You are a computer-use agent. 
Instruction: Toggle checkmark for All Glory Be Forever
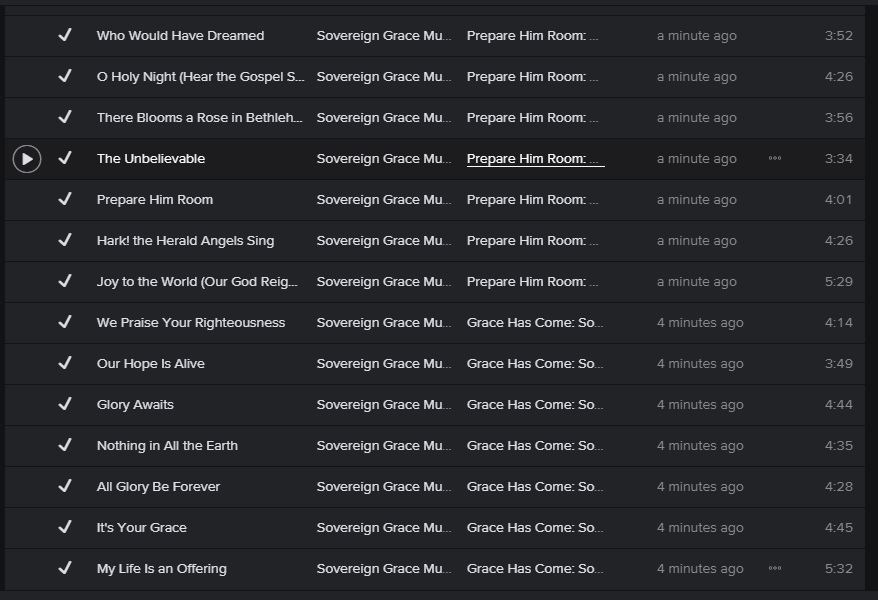(x=65, y=486)
